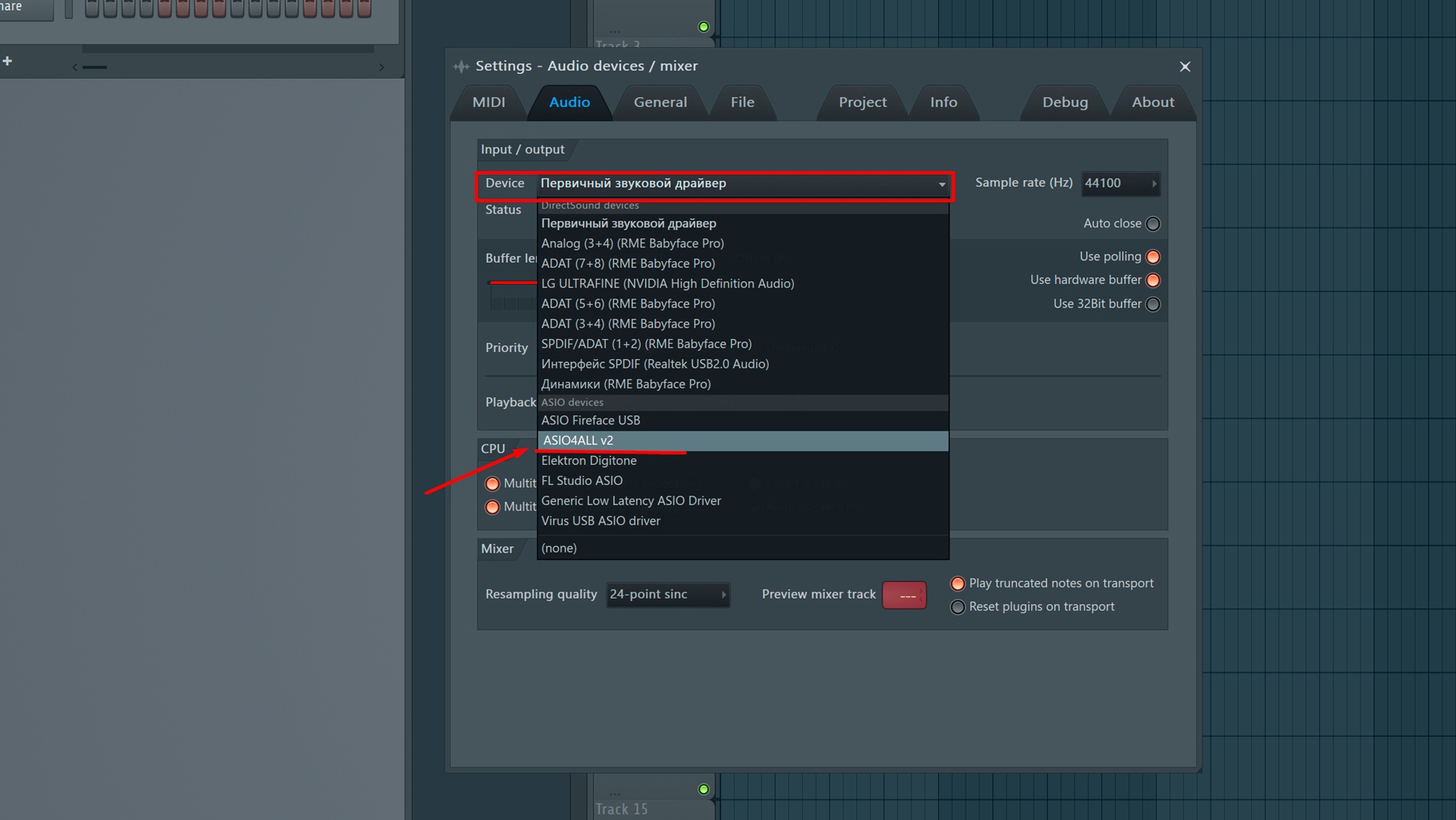Select ADAT (7+8) RME Babyface Pro
Viewport: 1456px width, 820px height.
click(x=743, y=263)
